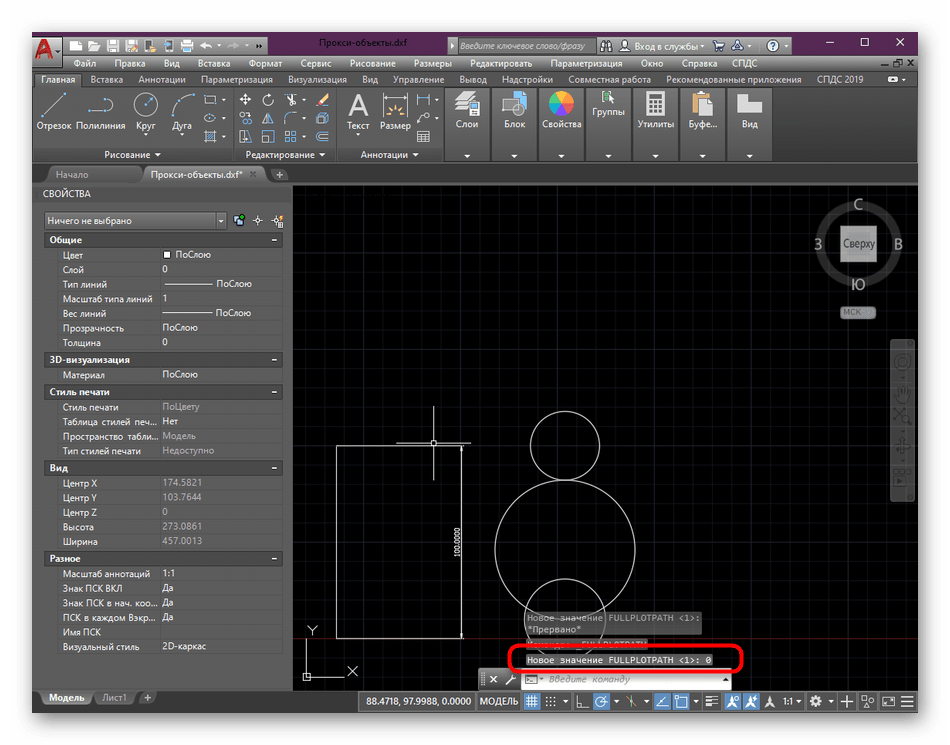
Task: Toggle ortho mode in status bar
Action: (584, 702)
